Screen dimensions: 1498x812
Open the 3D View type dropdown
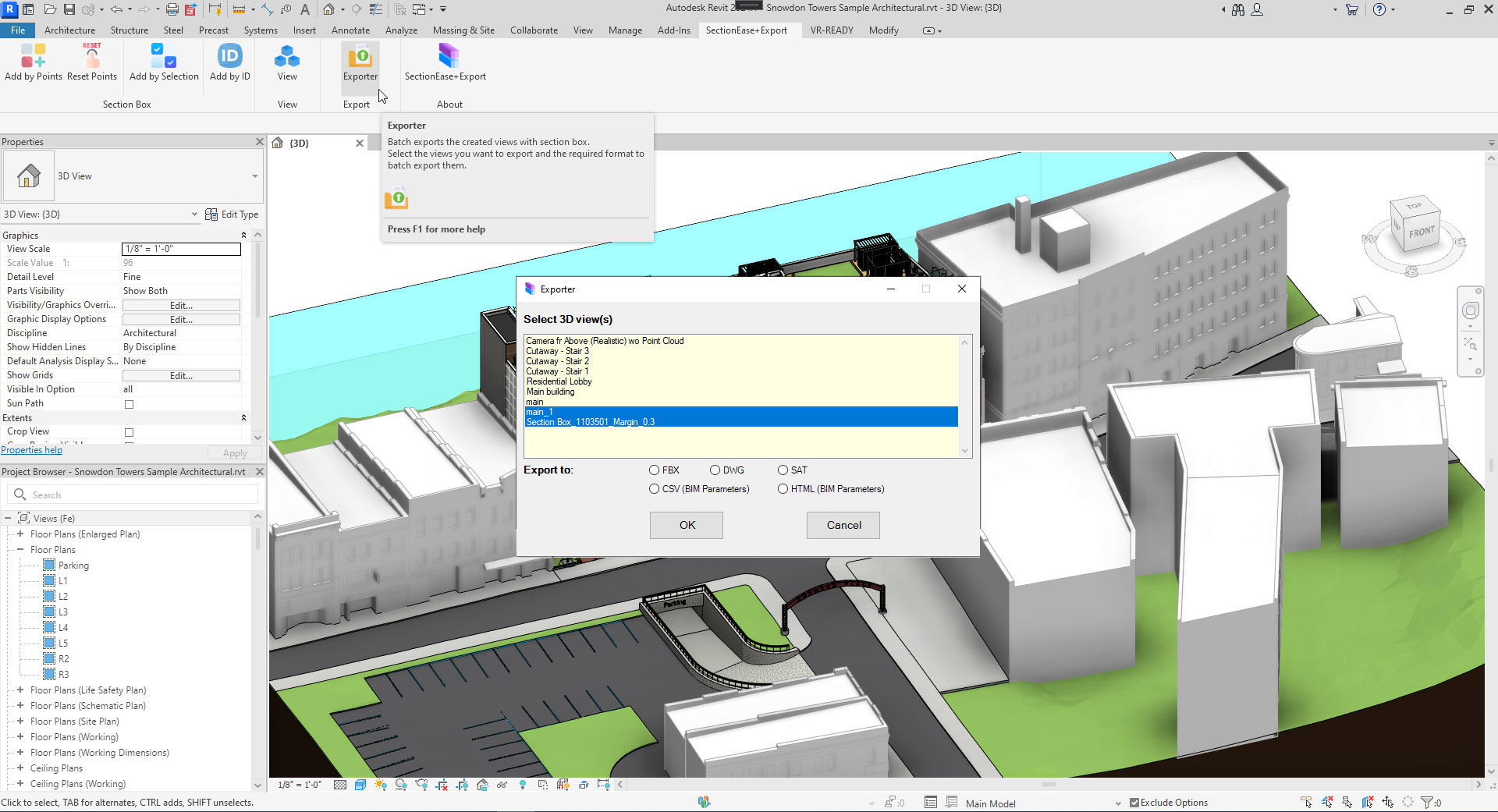(x=254, y=176)
